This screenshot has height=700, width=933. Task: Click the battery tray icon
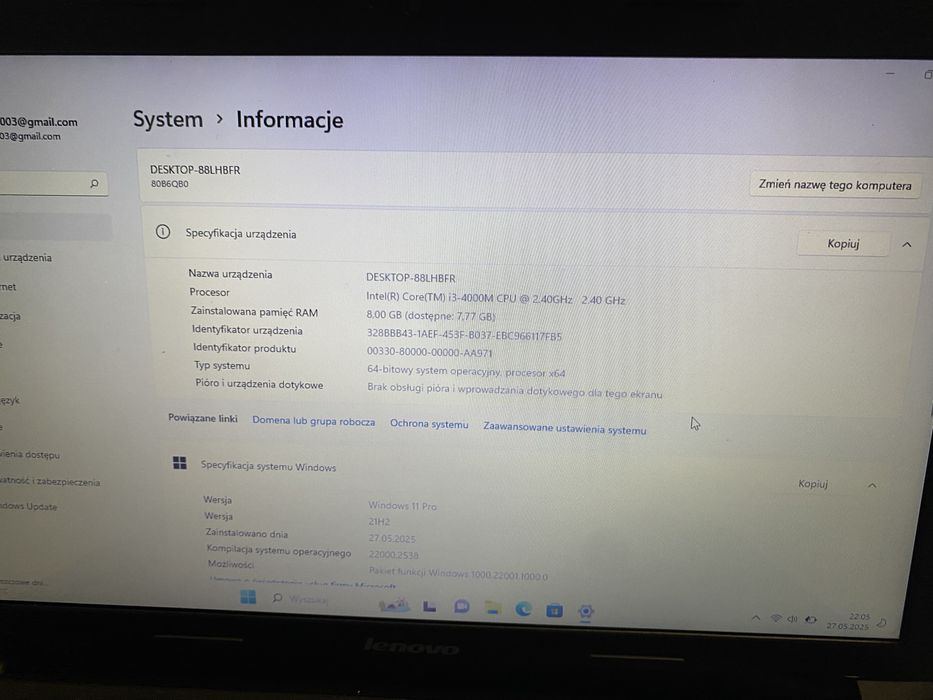[x=811, y=620]
